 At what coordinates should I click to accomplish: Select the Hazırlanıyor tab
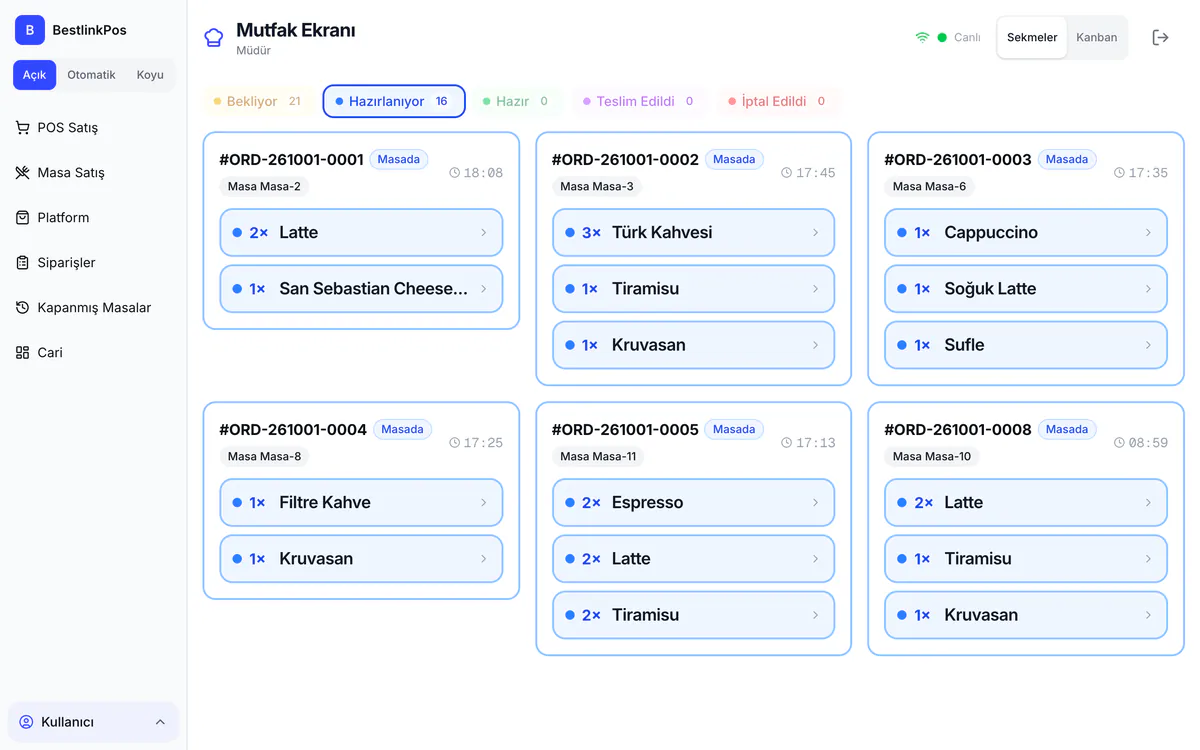click(x=394, y=101)
